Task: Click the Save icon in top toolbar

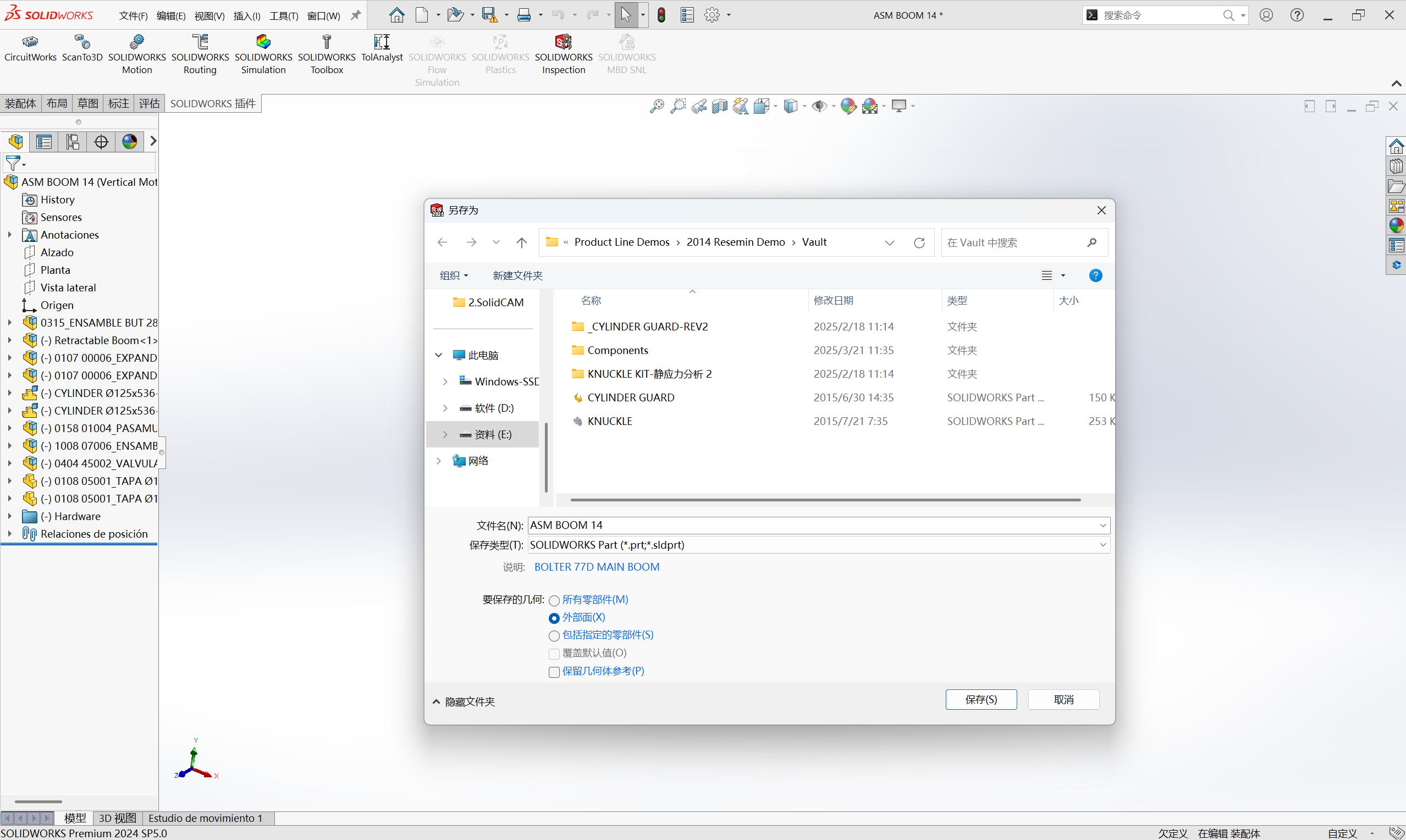Action: (489, 15)
